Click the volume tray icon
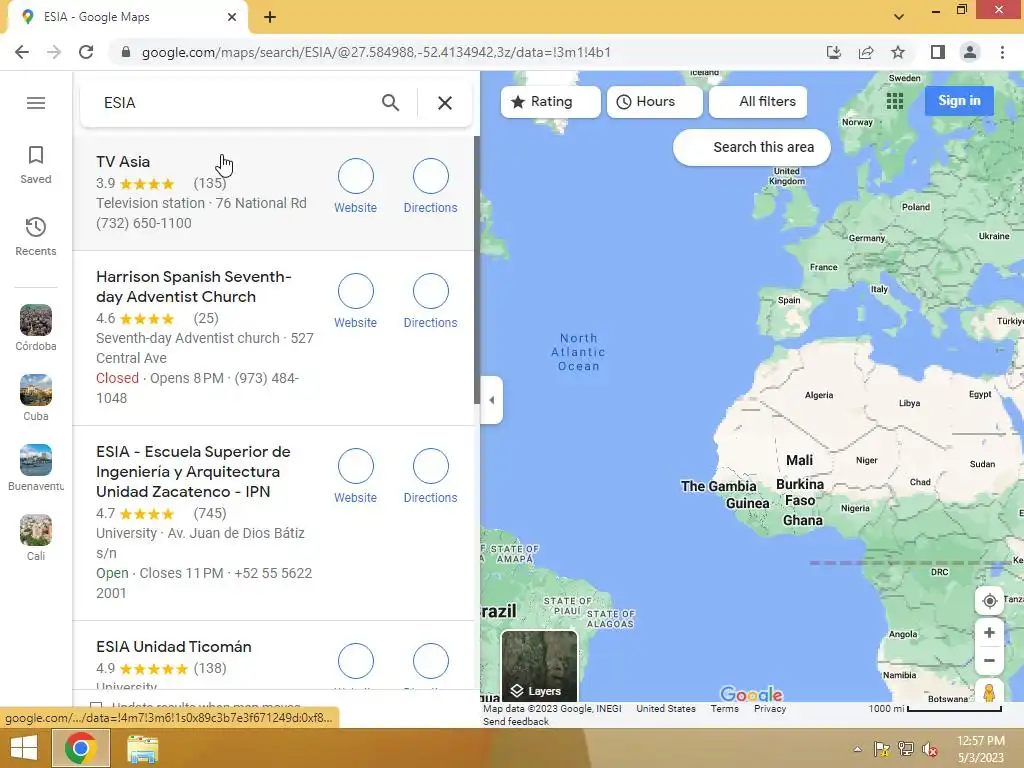The width and height of the screenshot is (1024, 768). tap(929, 749)
